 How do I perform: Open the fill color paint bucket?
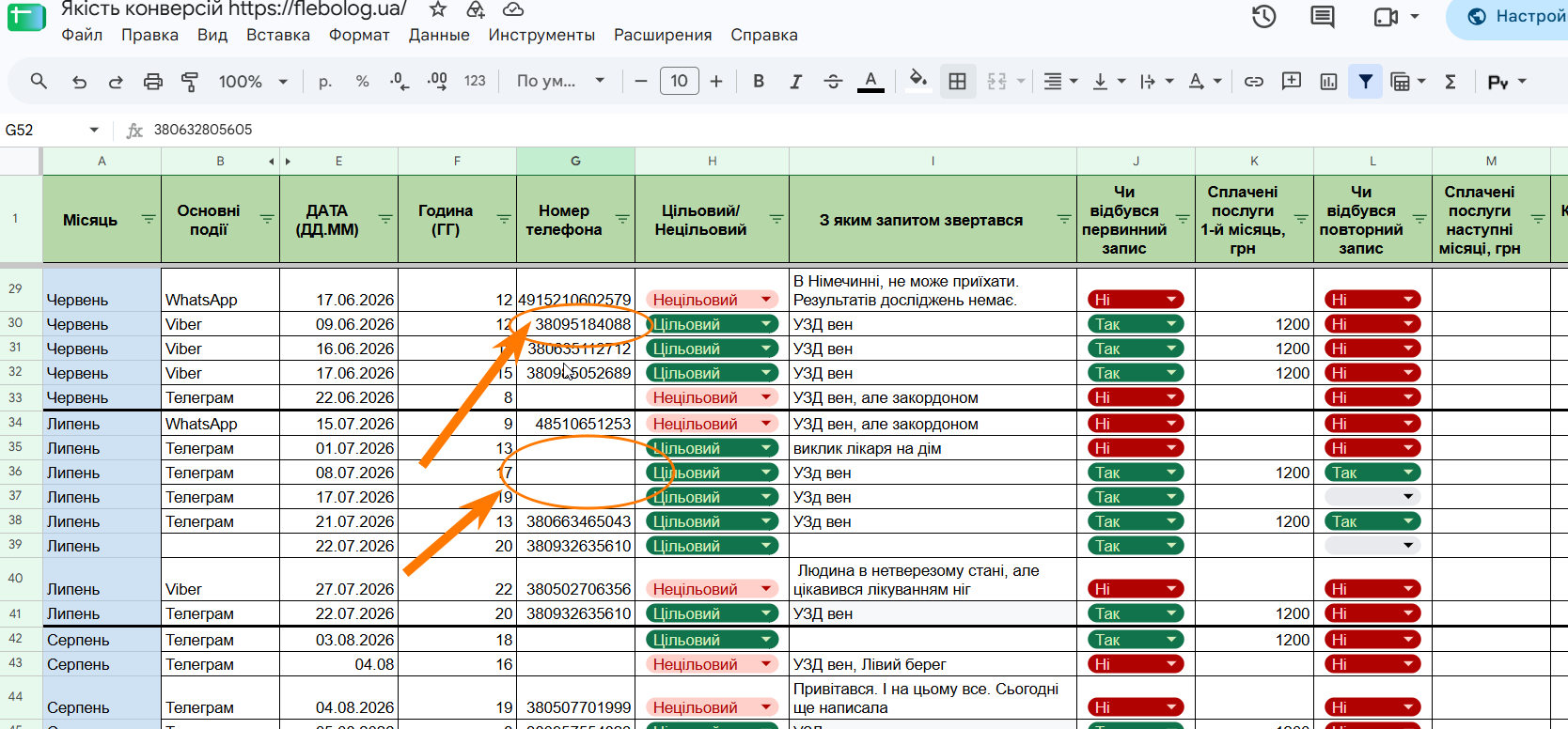pyautogui.click(x=918, y=81)
